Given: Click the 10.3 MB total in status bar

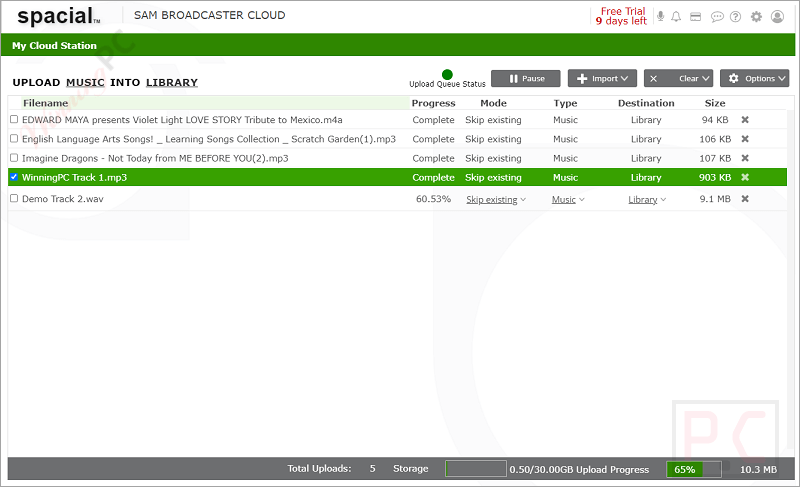Looking at the screenshot, I should coord(758,470).
